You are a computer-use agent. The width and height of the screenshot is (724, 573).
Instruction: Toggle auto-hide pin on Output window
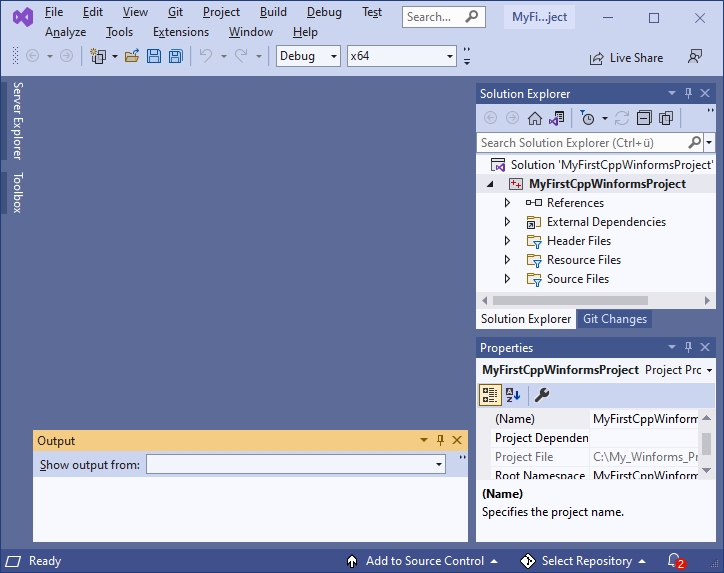click(x=440, y=440)
